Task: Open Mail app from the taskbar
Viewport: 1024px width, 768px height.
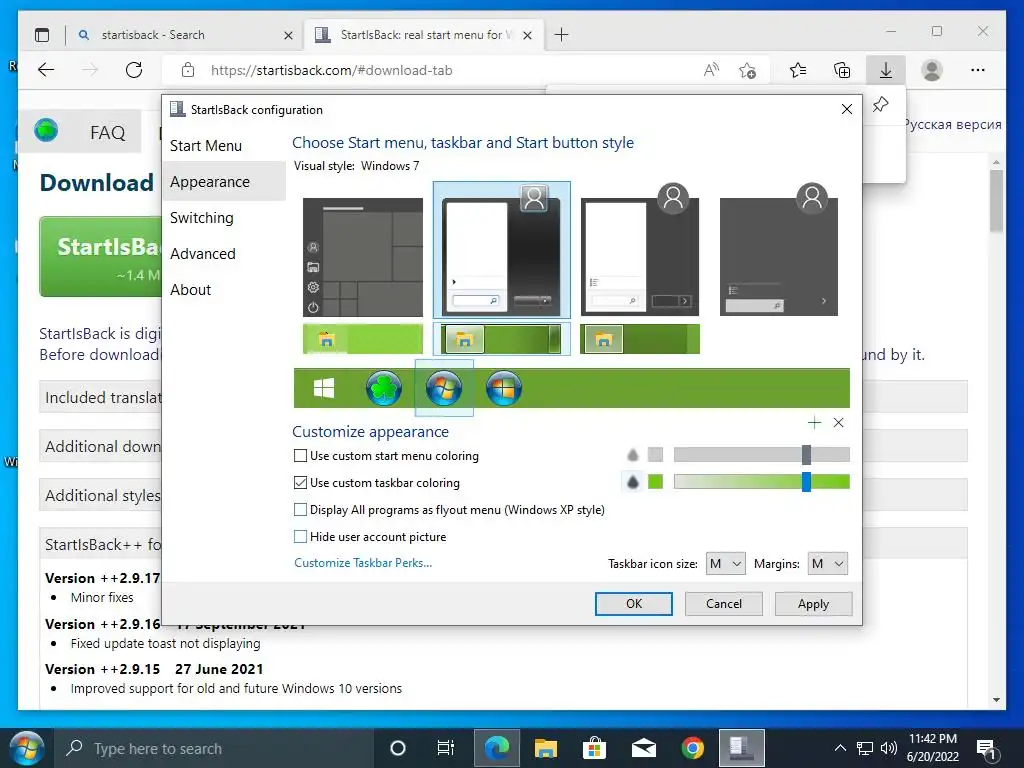Action: click(643, 748)
